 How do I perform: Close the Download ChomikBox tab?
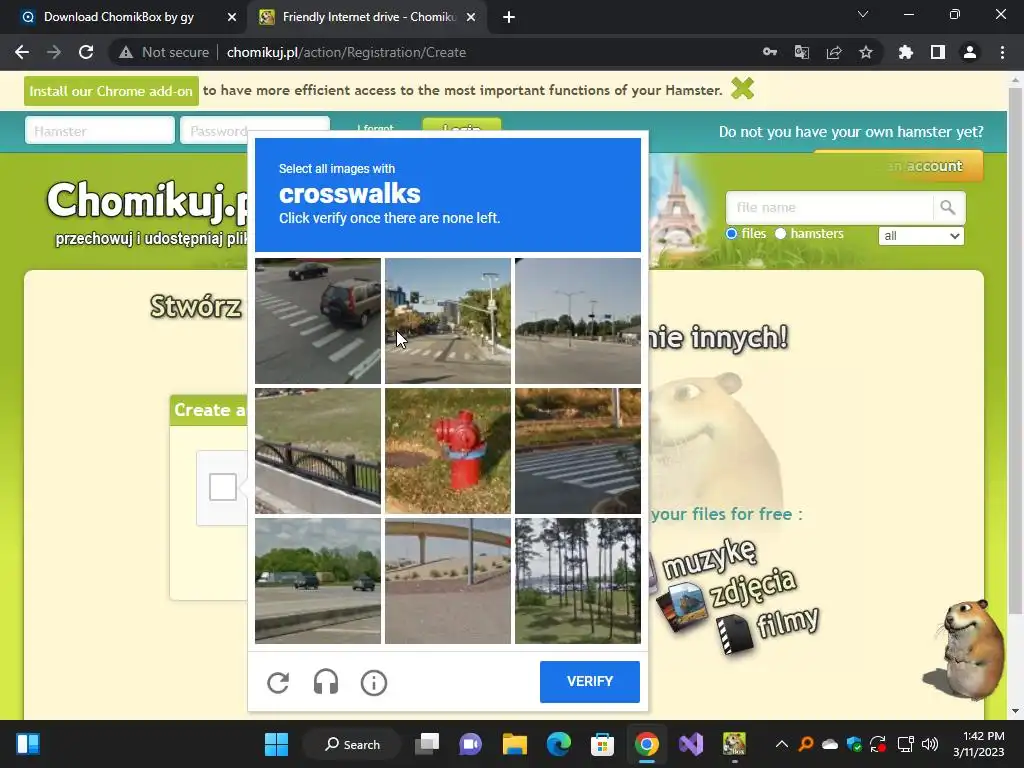232,18
